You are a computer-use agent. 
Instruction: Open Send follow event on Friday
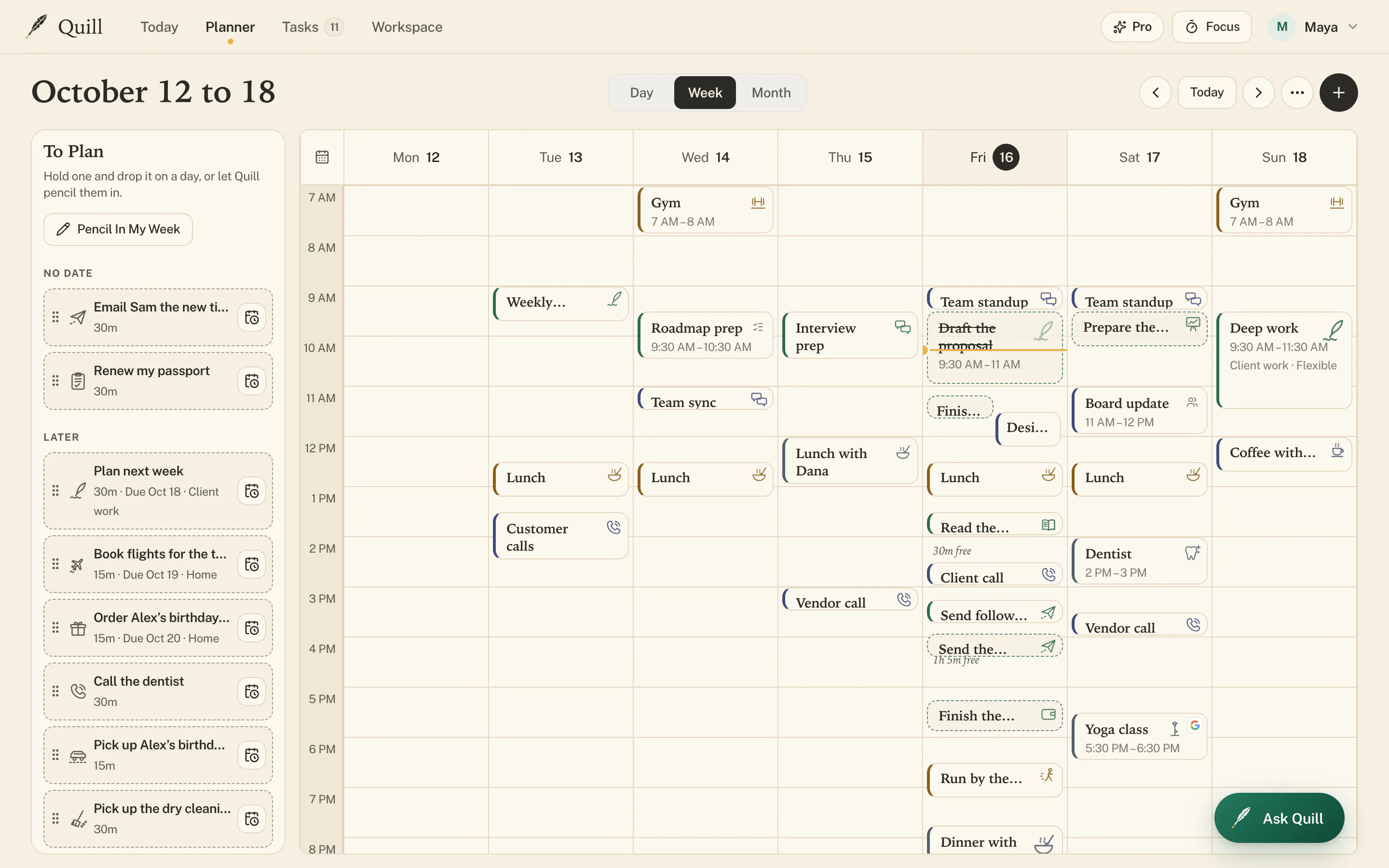(x=994, y=612)
